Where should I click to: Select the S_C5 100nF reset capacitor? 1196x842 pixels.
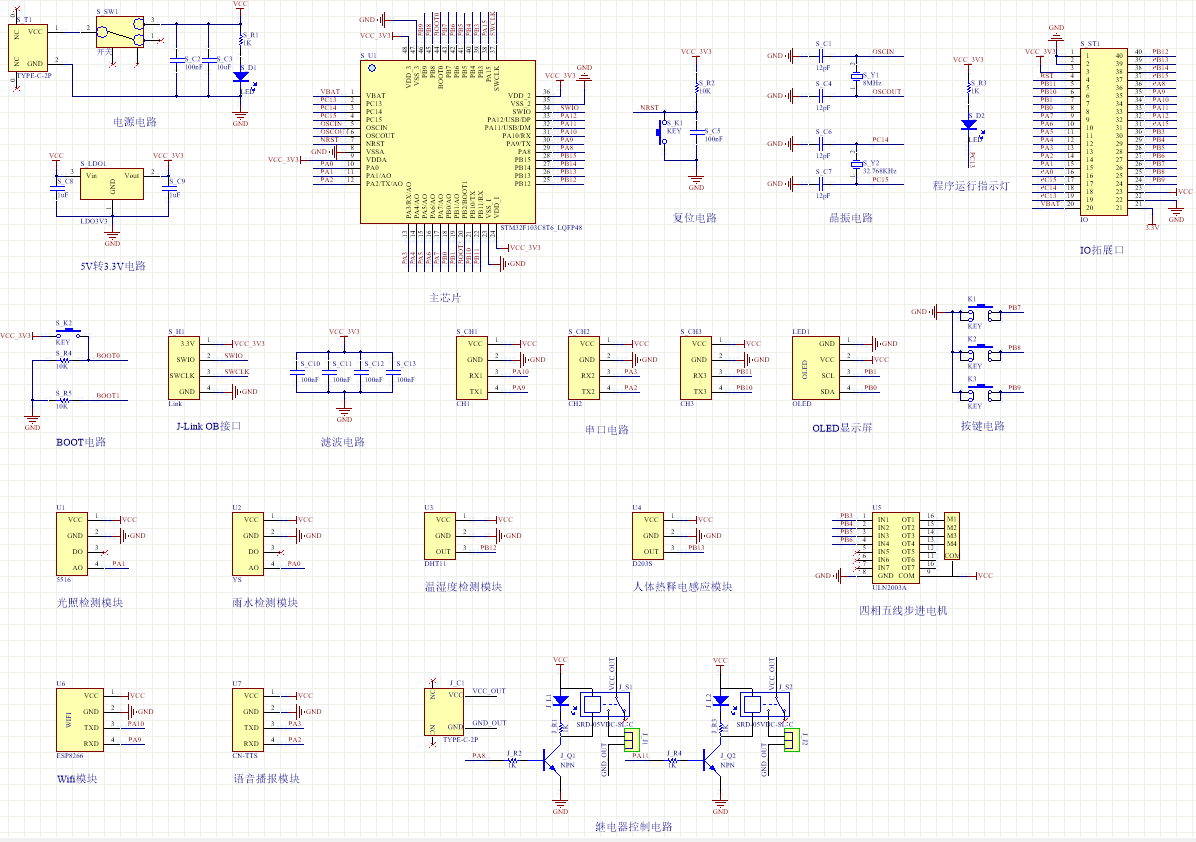pos(696,132)
